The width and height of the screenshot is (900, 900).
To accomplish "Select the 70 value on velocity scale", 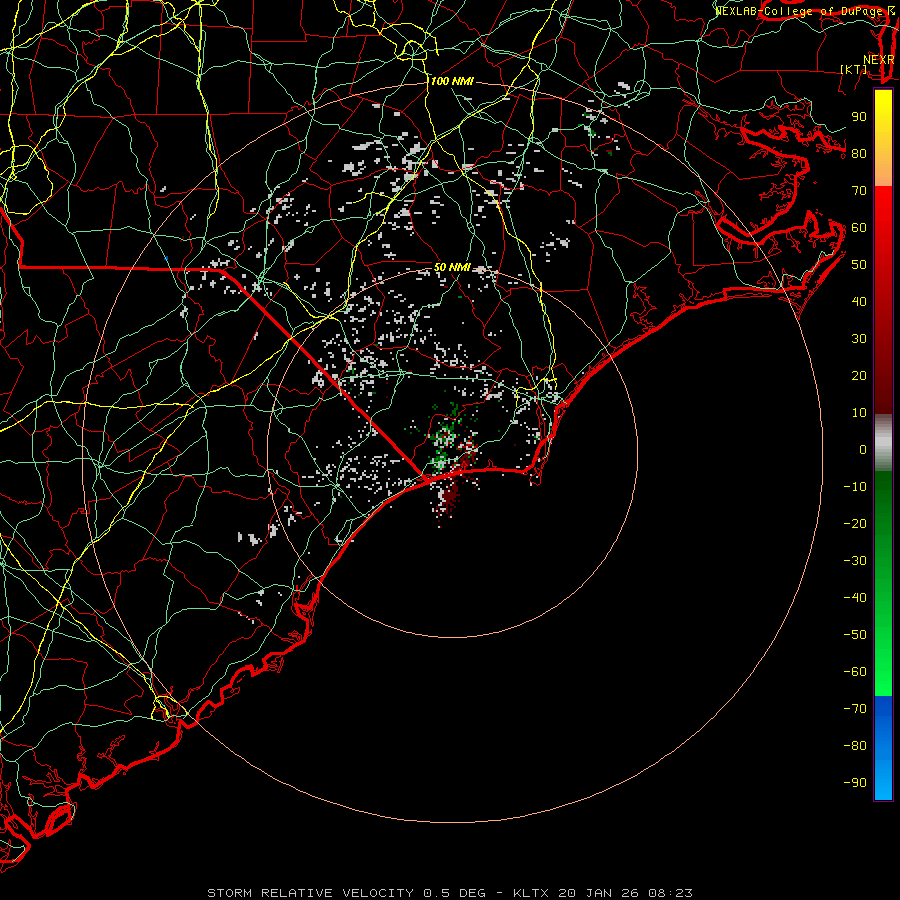I will 859,191.
